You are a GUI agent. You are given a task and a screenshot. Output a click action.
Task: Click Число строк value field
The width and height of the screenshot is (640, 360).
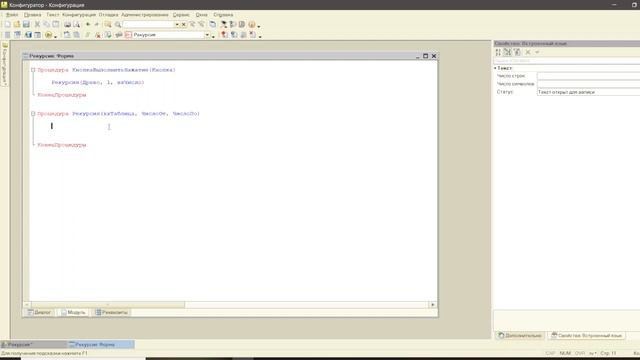(x=588, y=76)
